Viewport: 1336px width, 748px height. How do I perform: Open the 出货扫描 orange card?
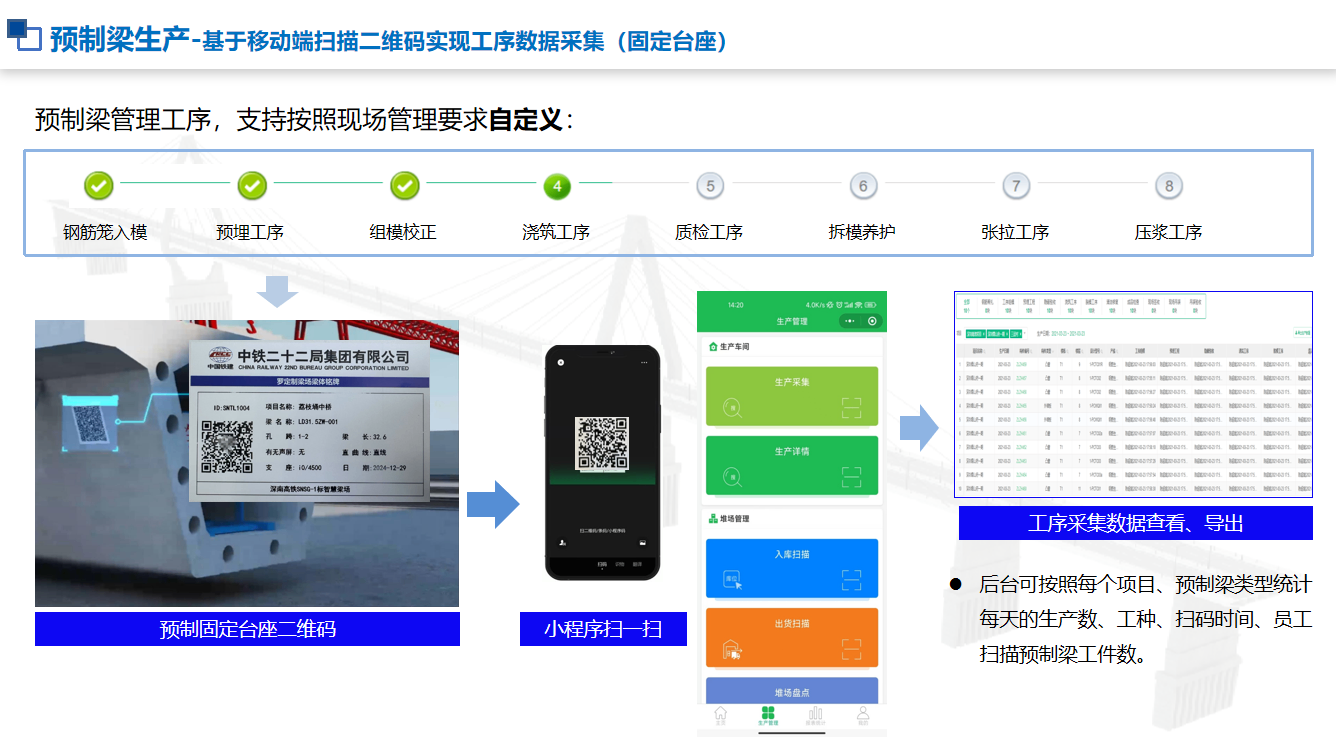[792, 638]
